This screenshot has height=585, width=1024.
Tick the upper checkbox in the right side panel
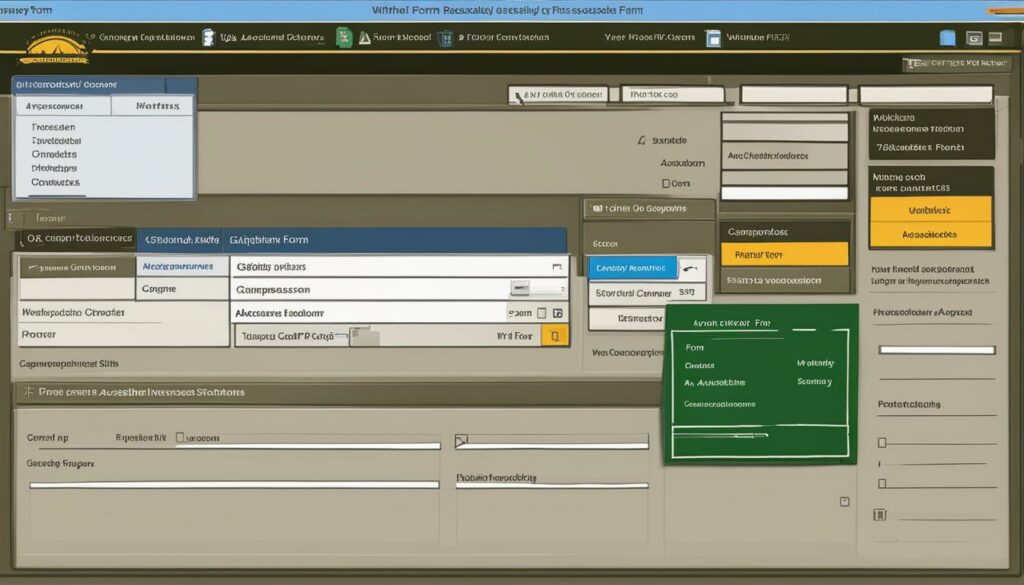(x=882, y=443)
